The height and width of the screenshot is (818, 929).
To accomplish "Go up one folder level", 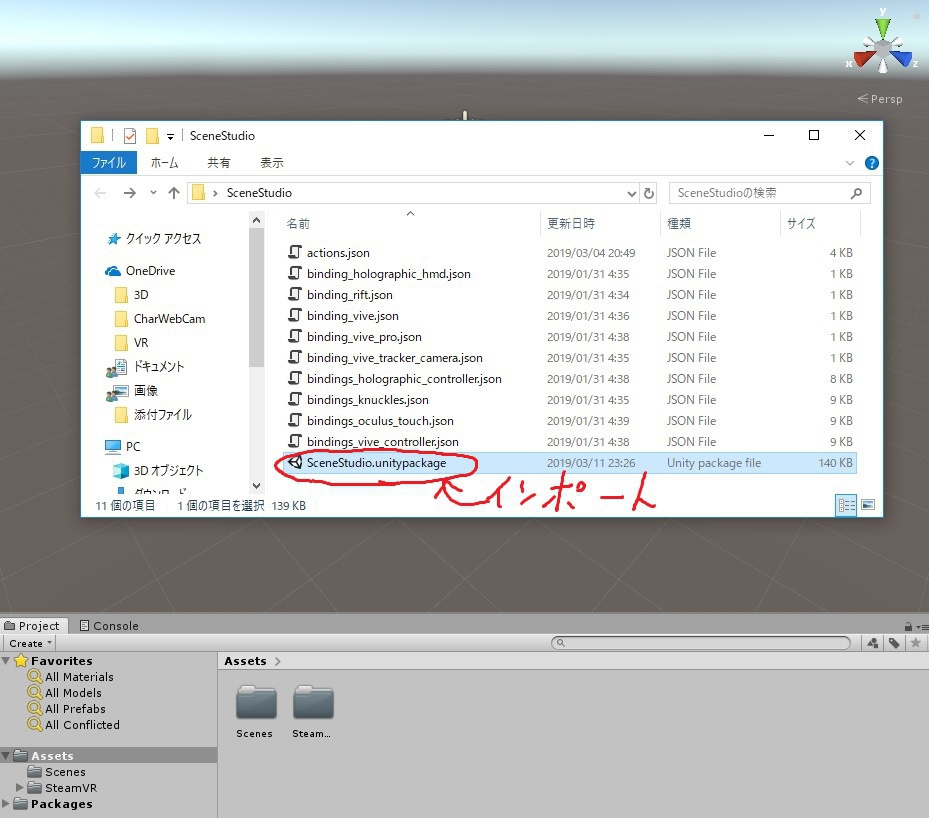I will 174,193.
